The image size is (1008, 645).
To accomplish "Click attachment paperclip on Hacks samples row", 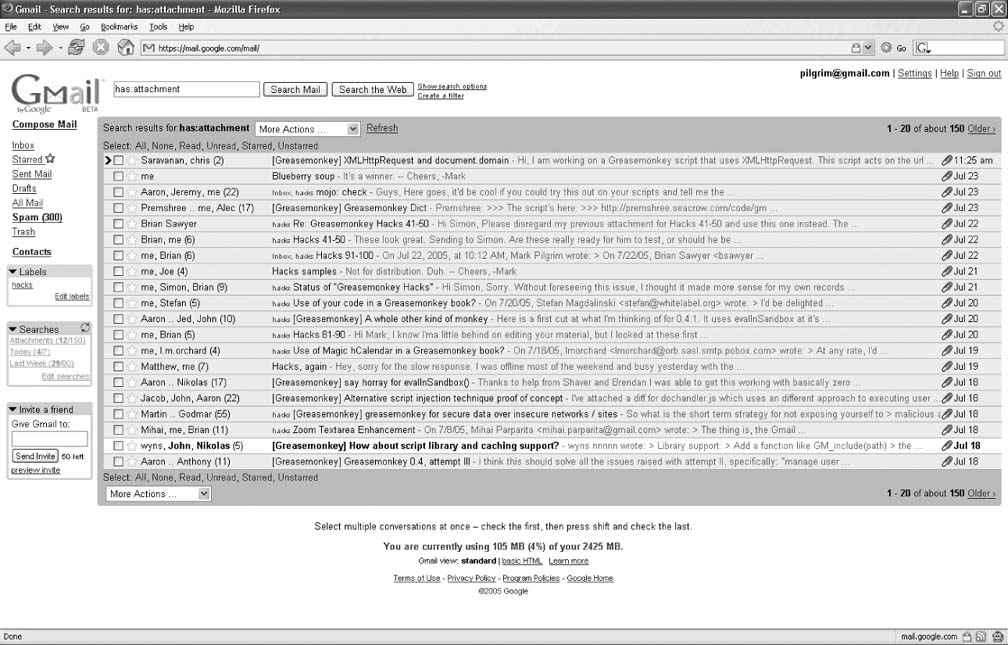I will pyautogui.click(x=946, y=271).
